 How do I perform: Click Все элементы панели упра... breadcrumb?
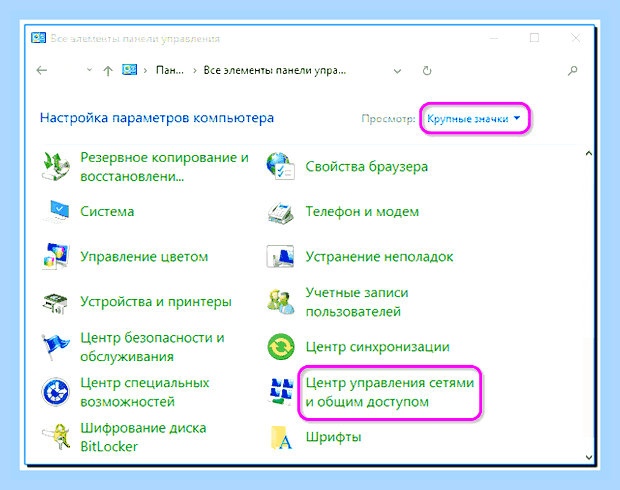(x=274, y=70)
